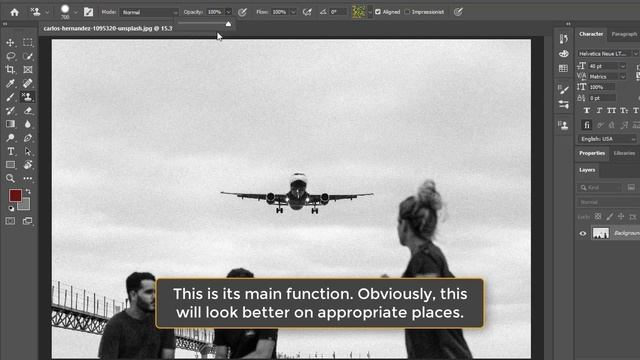This screenshot has width=640, height=360.
Task: Open the Edit Toolbar three-dots menu
Action: (28, 178)
